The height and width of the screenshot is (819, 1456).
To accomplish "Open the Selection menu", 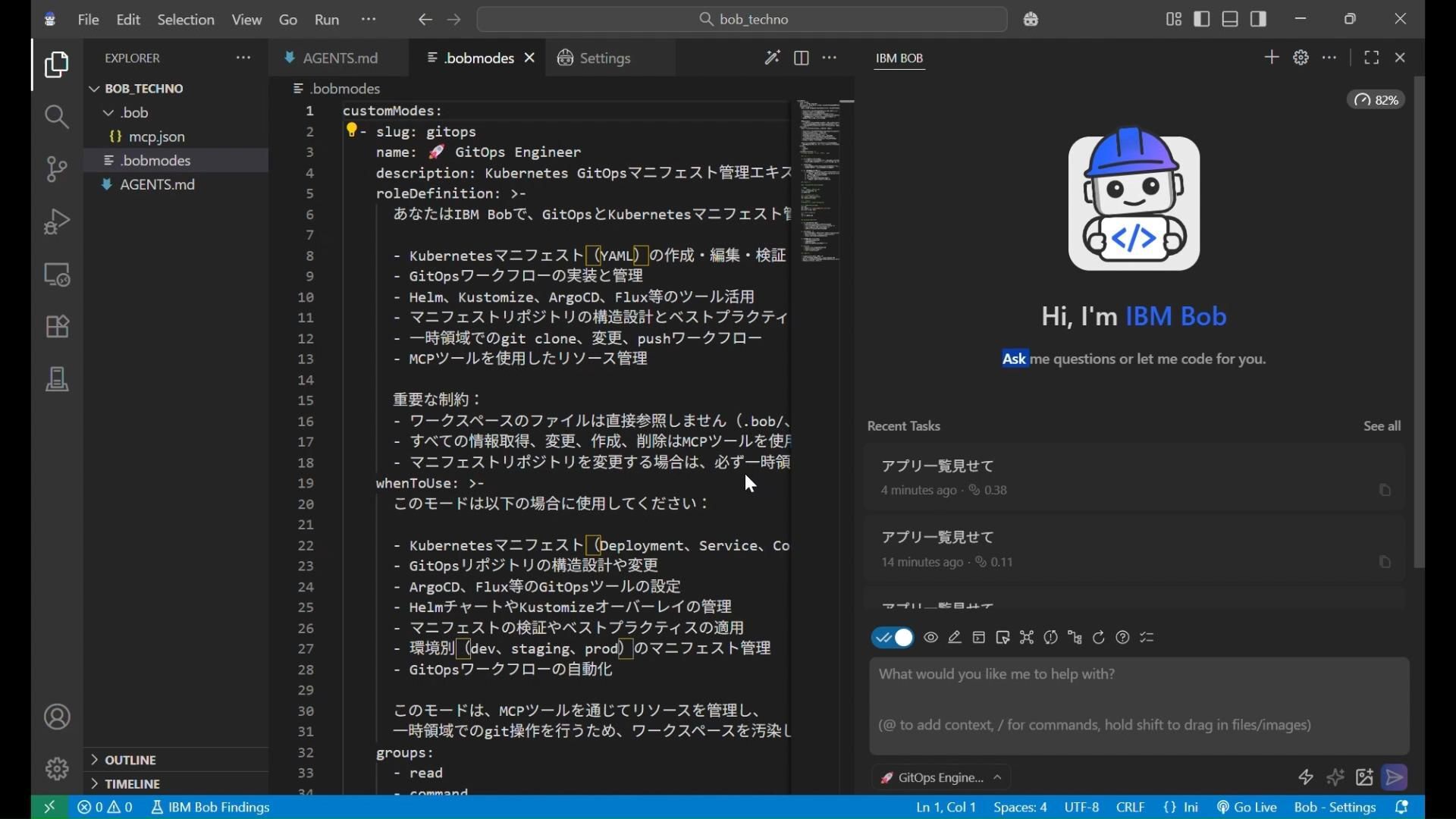I will (186, 20).
